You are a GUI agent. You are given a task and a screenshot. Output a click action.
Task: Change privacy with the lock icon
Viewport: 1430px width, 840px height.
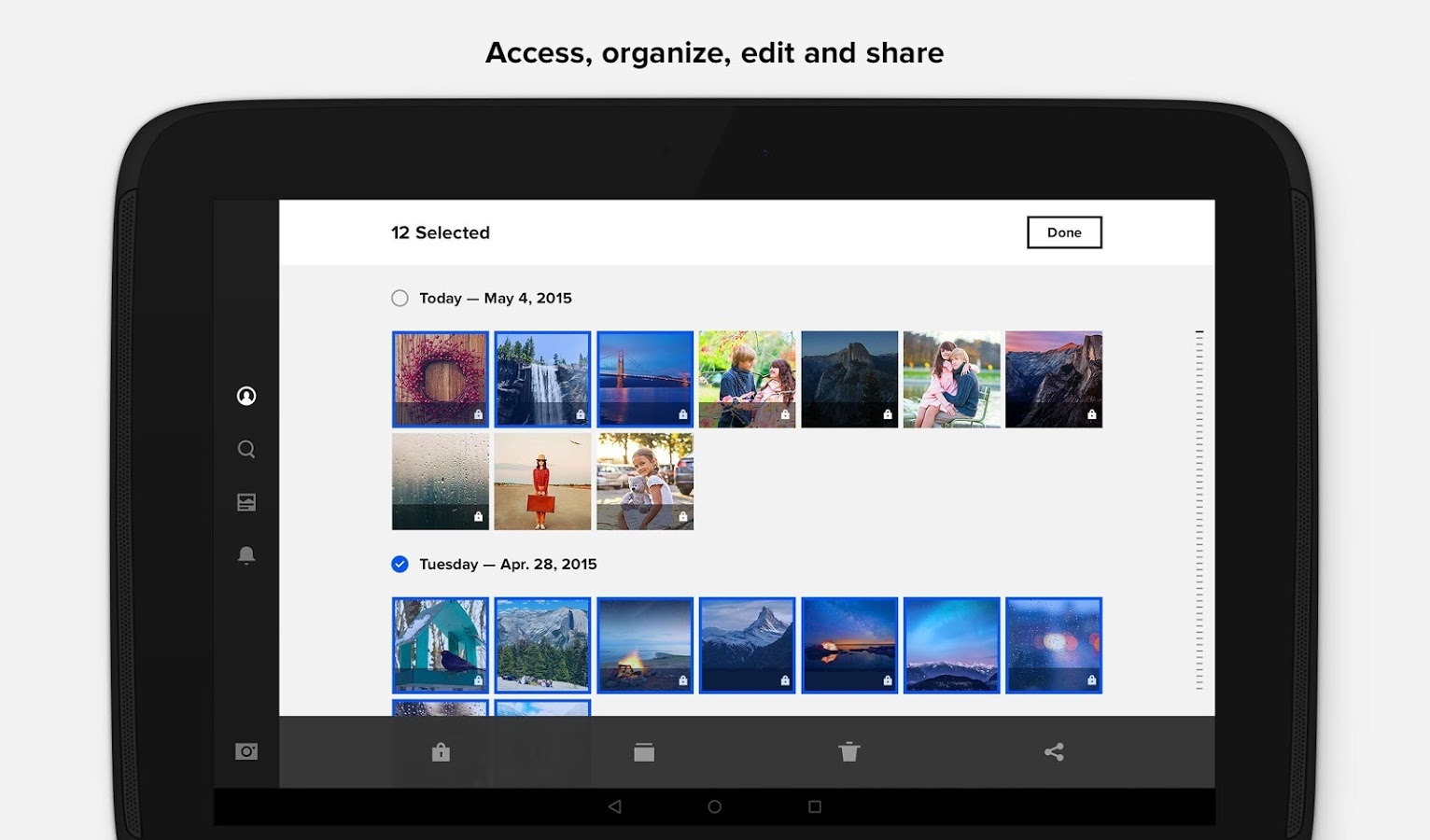440,751
